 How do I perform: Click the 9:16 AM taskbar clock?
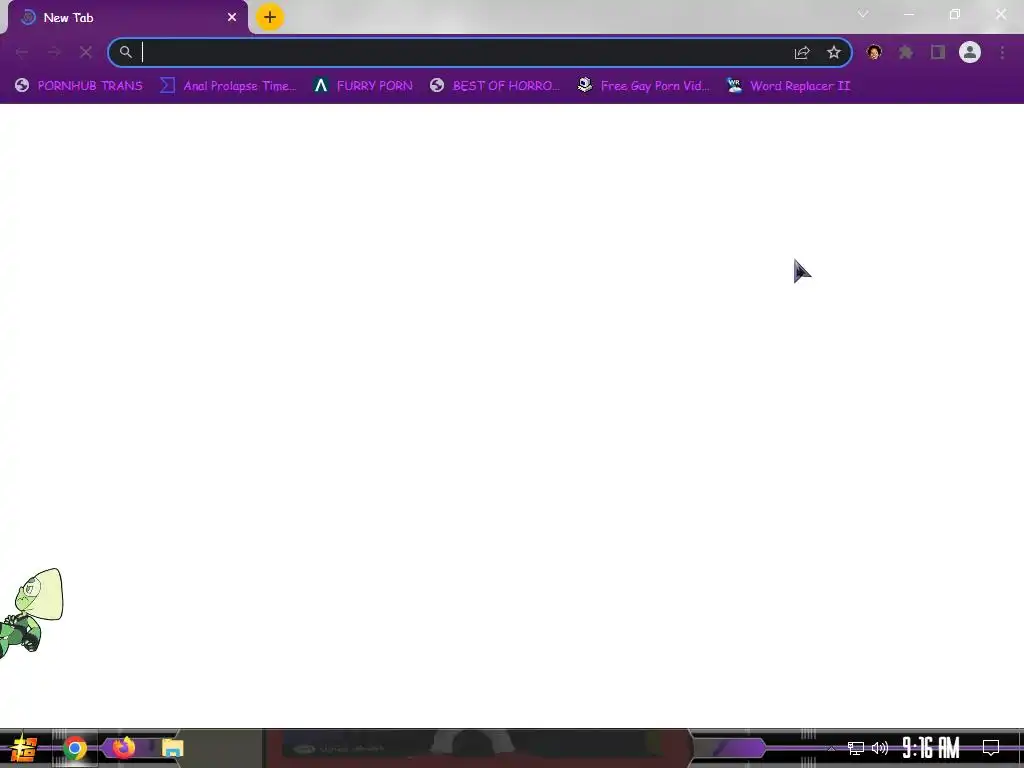tap(931, 748)
